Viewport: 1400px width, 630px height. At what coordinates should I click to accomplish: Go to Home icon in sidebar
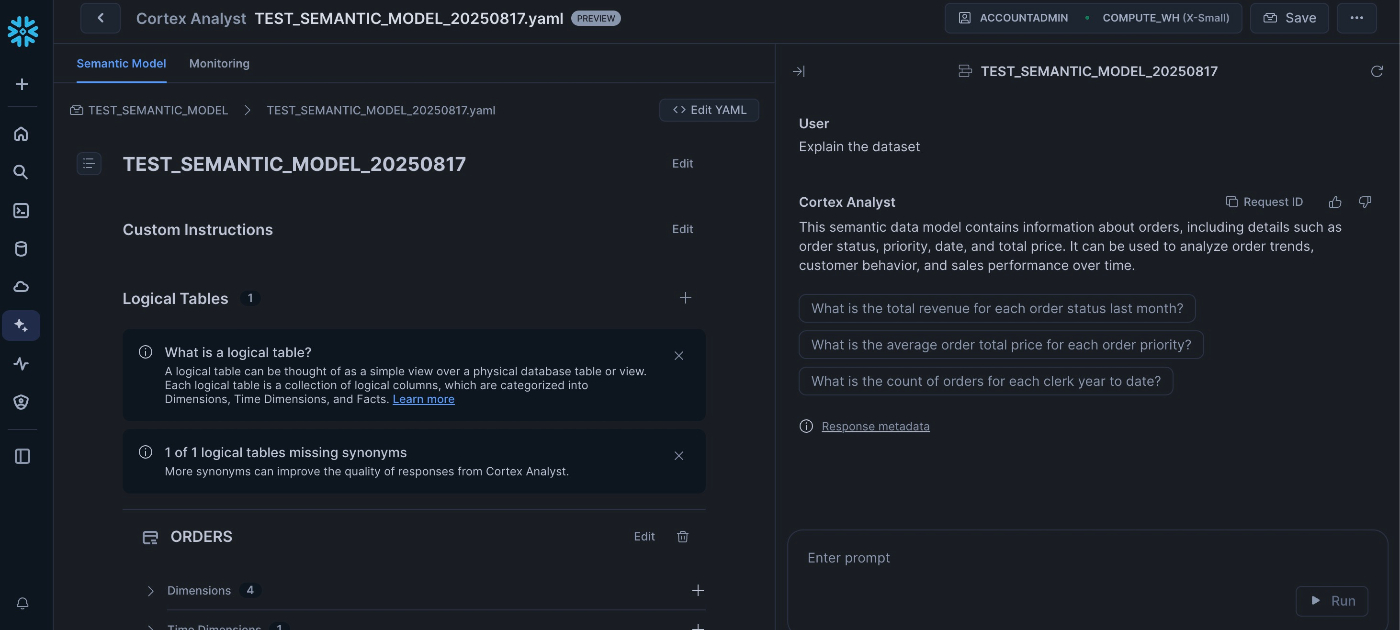coord(21,134)
